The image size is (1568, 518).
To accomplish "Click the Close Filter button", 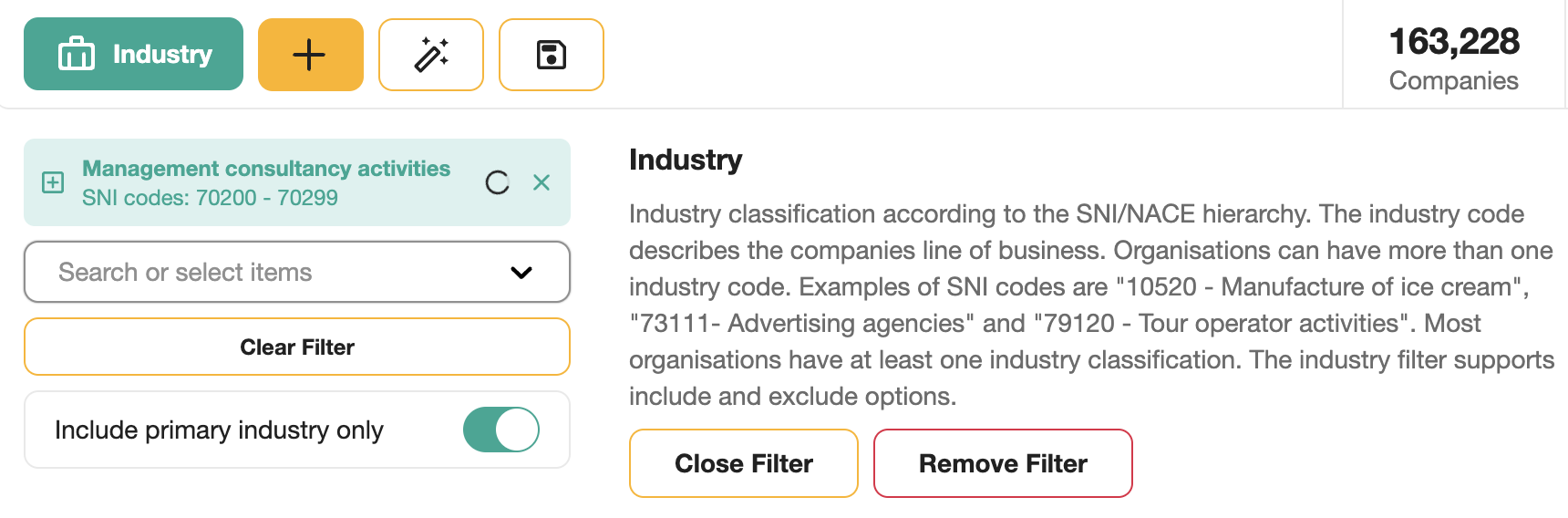I will pyautogui.click(x=744, y=463).
